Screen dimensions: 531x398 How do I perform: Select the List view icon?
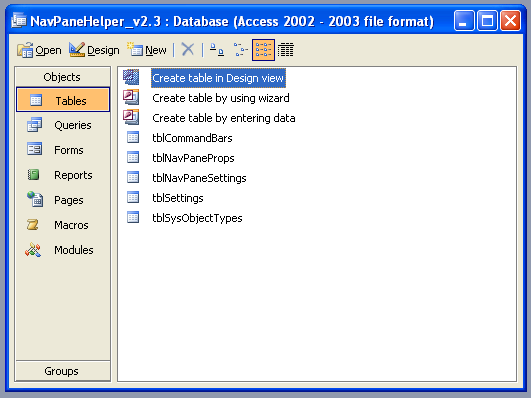[x=263, y=50]
